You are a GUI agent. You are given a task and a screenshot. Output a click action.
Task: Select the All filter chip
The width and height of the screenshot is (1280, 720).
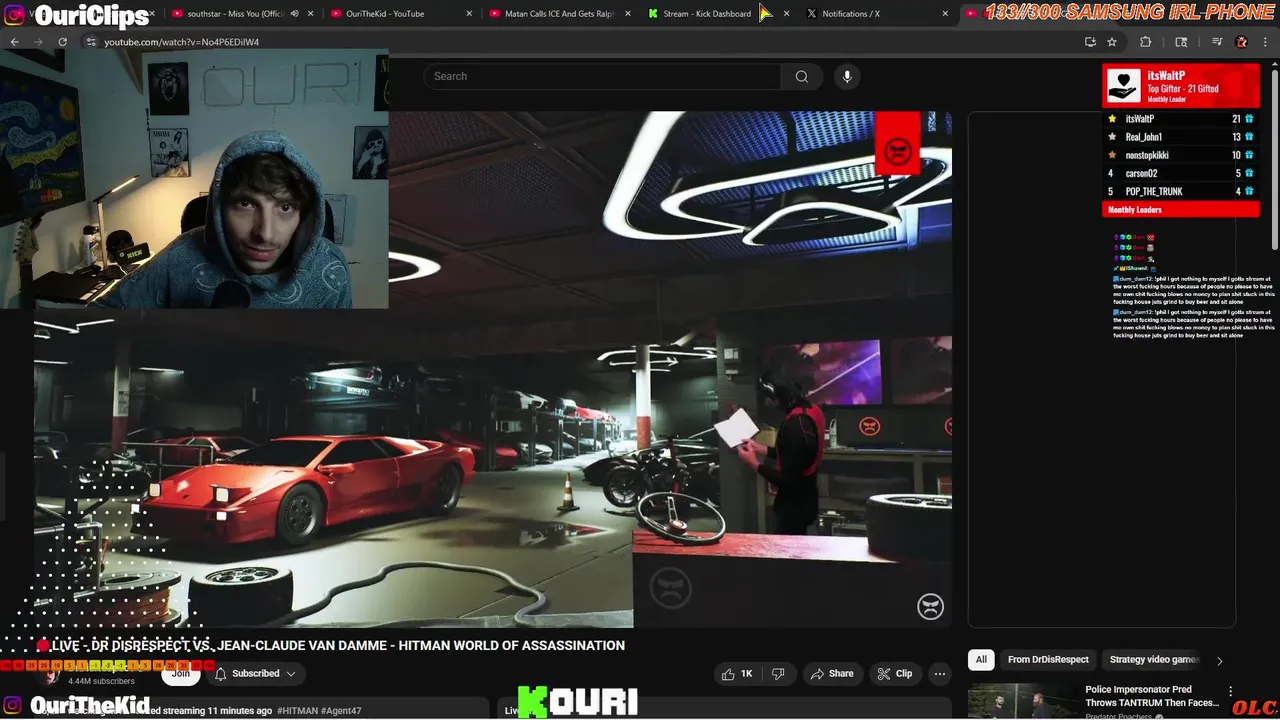(x=981, y=660)
